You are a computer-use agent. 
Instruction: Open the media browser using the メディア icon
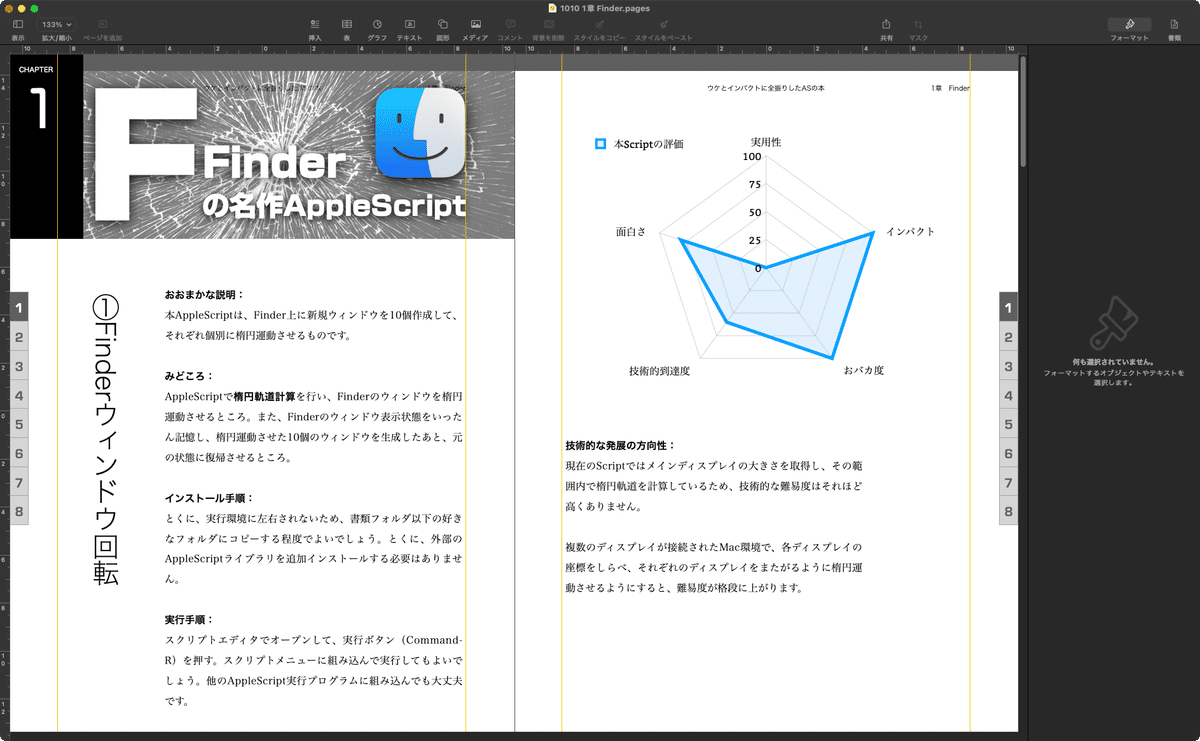point(475,26)
